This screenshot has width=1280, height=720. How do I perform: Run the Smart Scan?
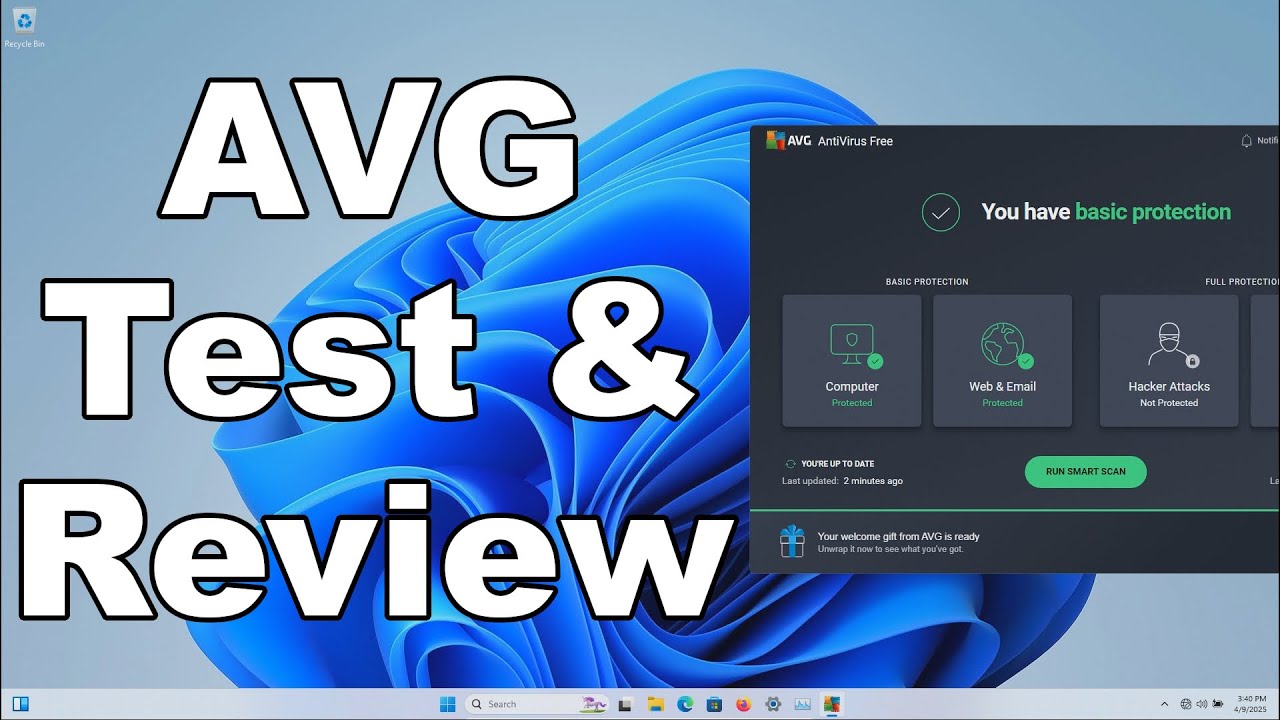(x=1086, y=472)
